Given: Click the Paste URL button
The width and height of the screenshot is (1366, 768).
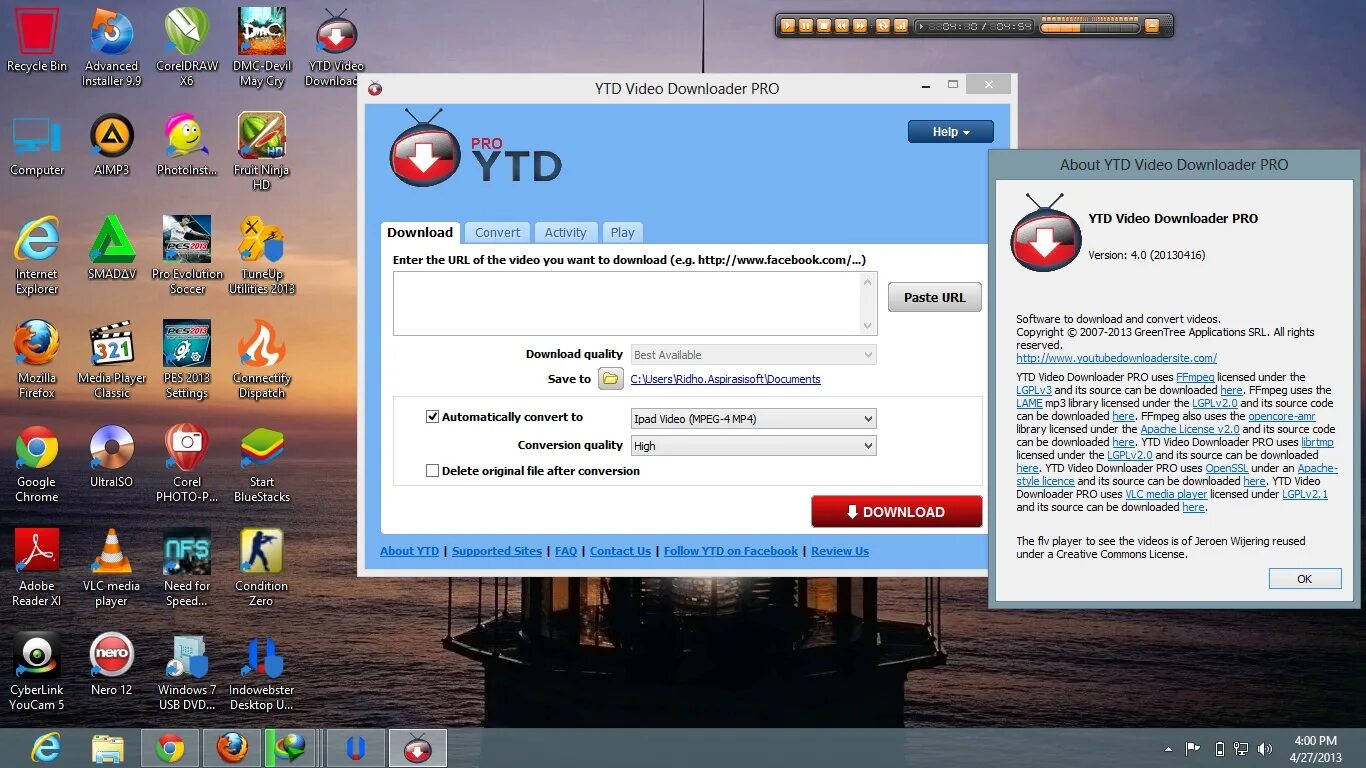Looking at the screenshot, I should [x=935, y=297].
